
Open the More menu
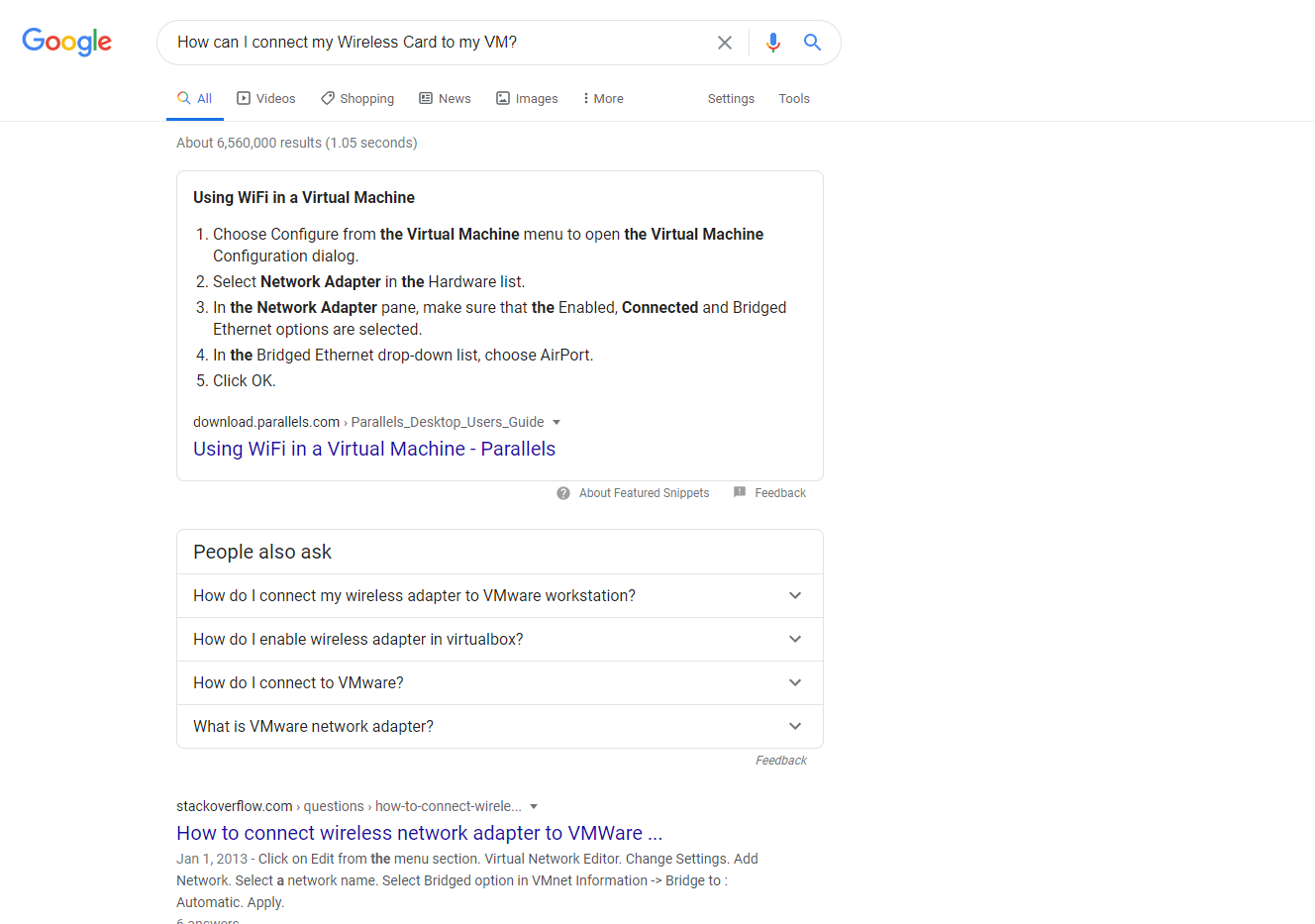tap(603, 99)
